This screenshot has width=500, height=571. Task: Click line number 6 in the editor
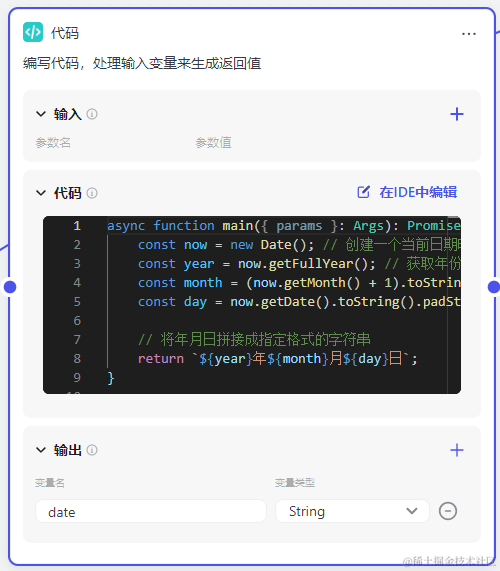(x=77, y=320)
